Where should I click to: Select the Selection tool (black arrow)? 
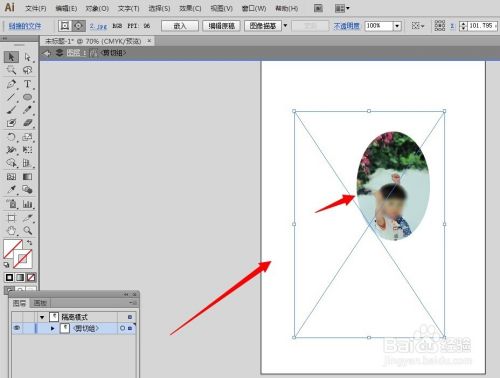(11, 57)
